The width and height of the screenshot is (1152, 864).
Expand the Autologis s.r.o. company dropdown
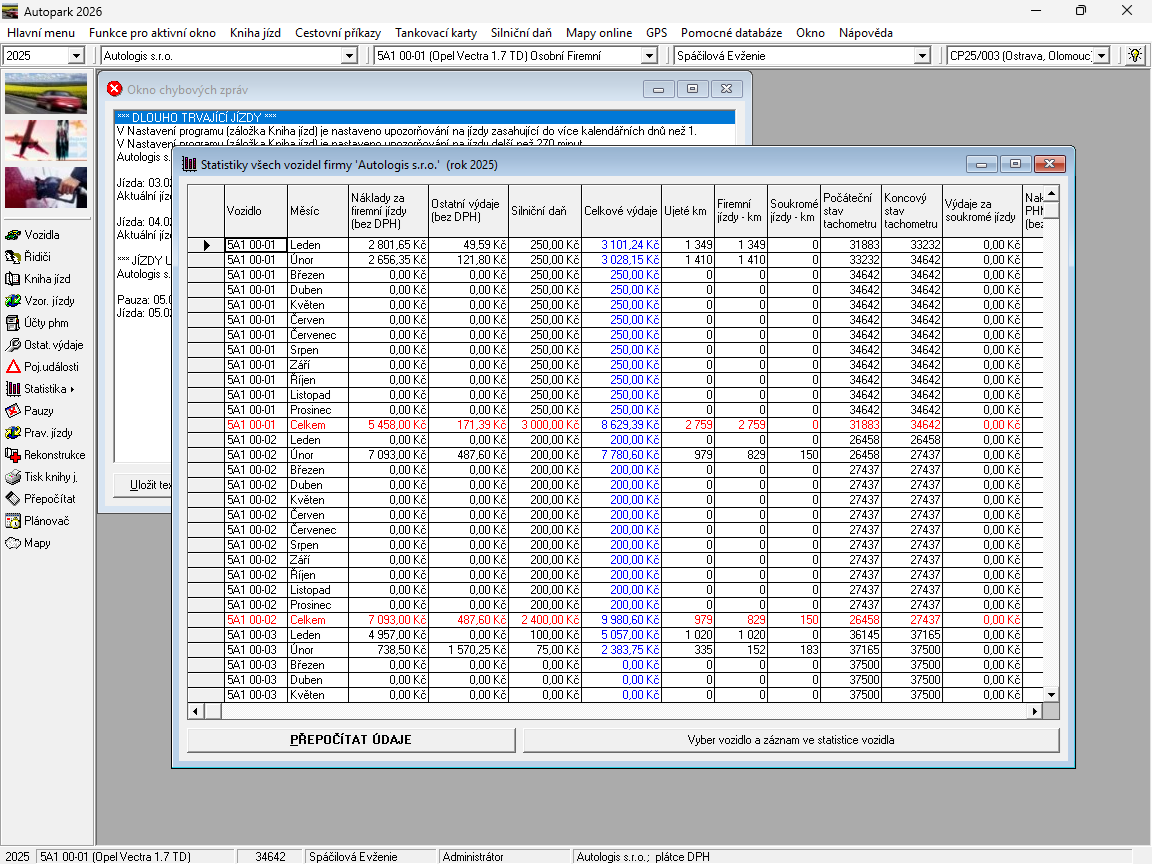tap(349, 56)
